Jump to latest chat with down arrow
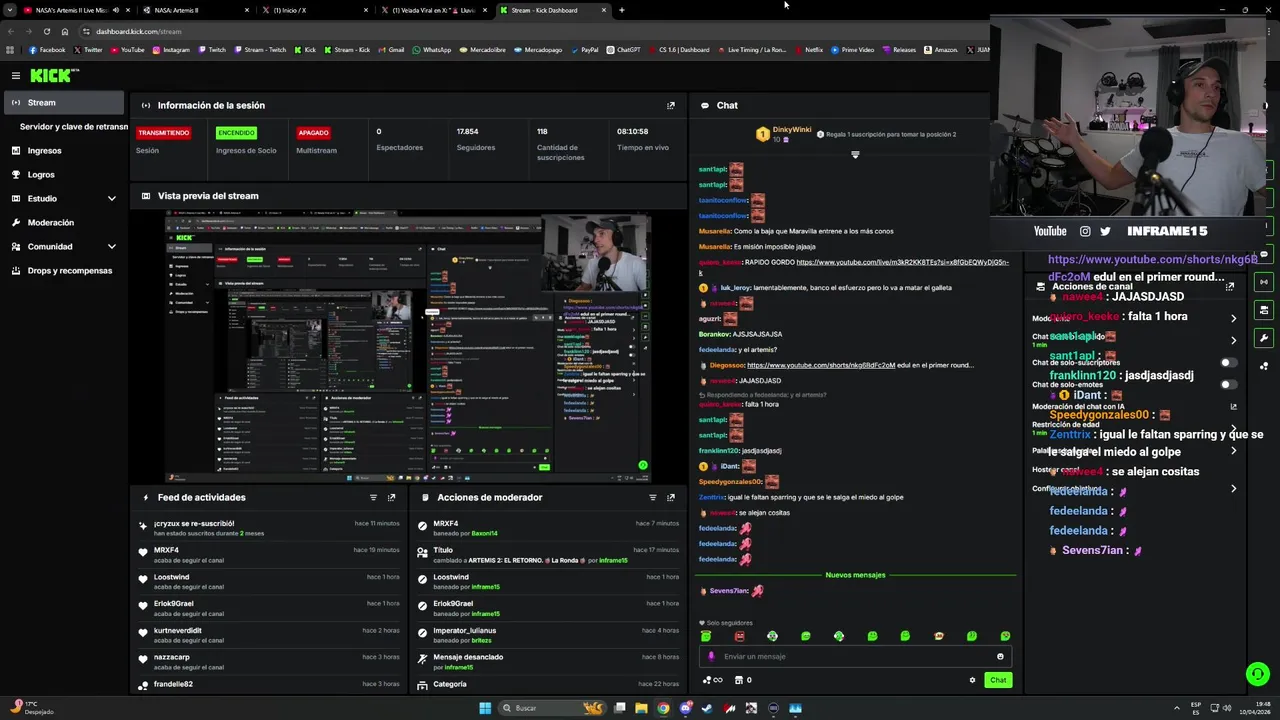 (x=855, y=155)
